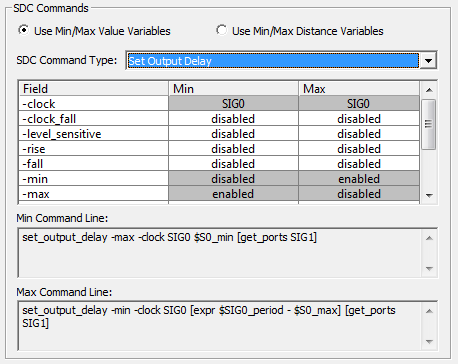Click inside the Min Command Line text box
458x364 pixels.
tap(219, 252)
